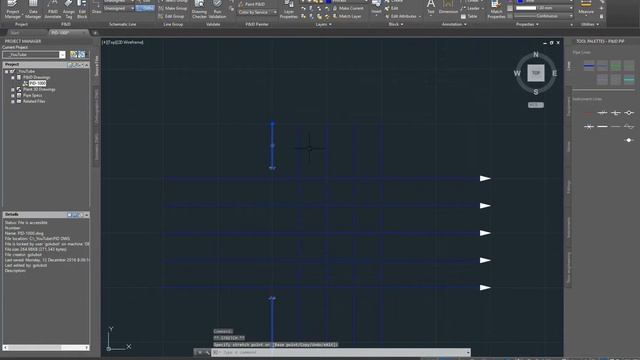Click the Source Files side tab
The height and width of the screenshot is (360, 640).
97,66
